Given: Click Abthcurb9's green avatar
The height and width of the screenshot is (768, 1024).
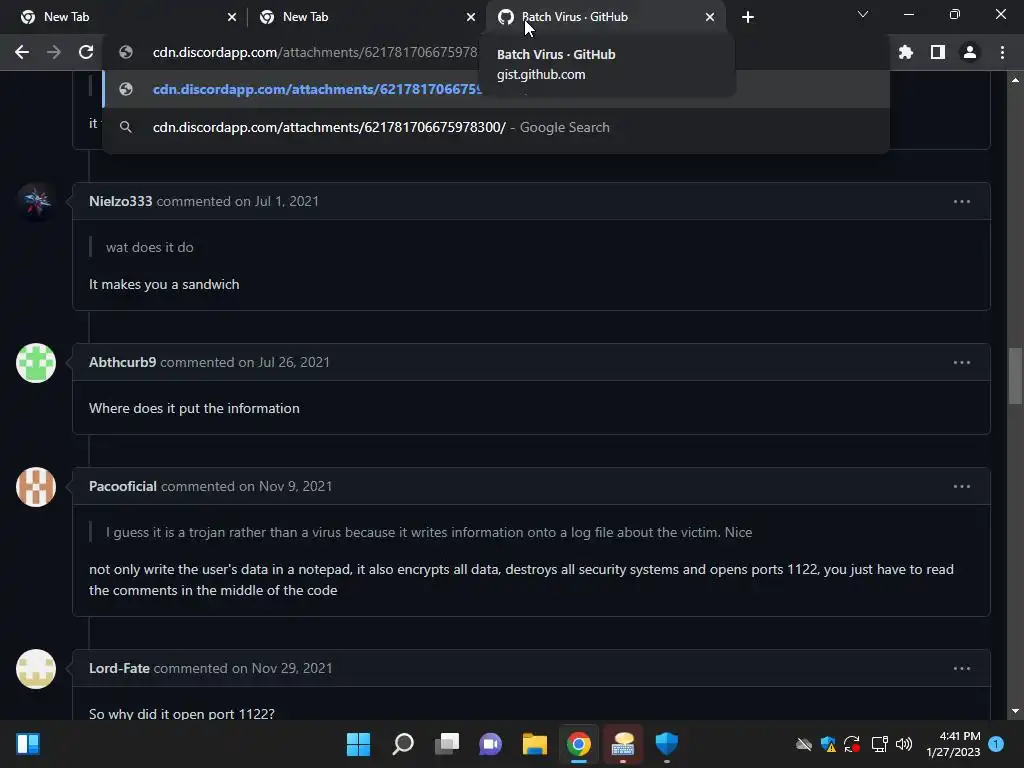Looking at the screenshot, I should click(x=36, y=363).
